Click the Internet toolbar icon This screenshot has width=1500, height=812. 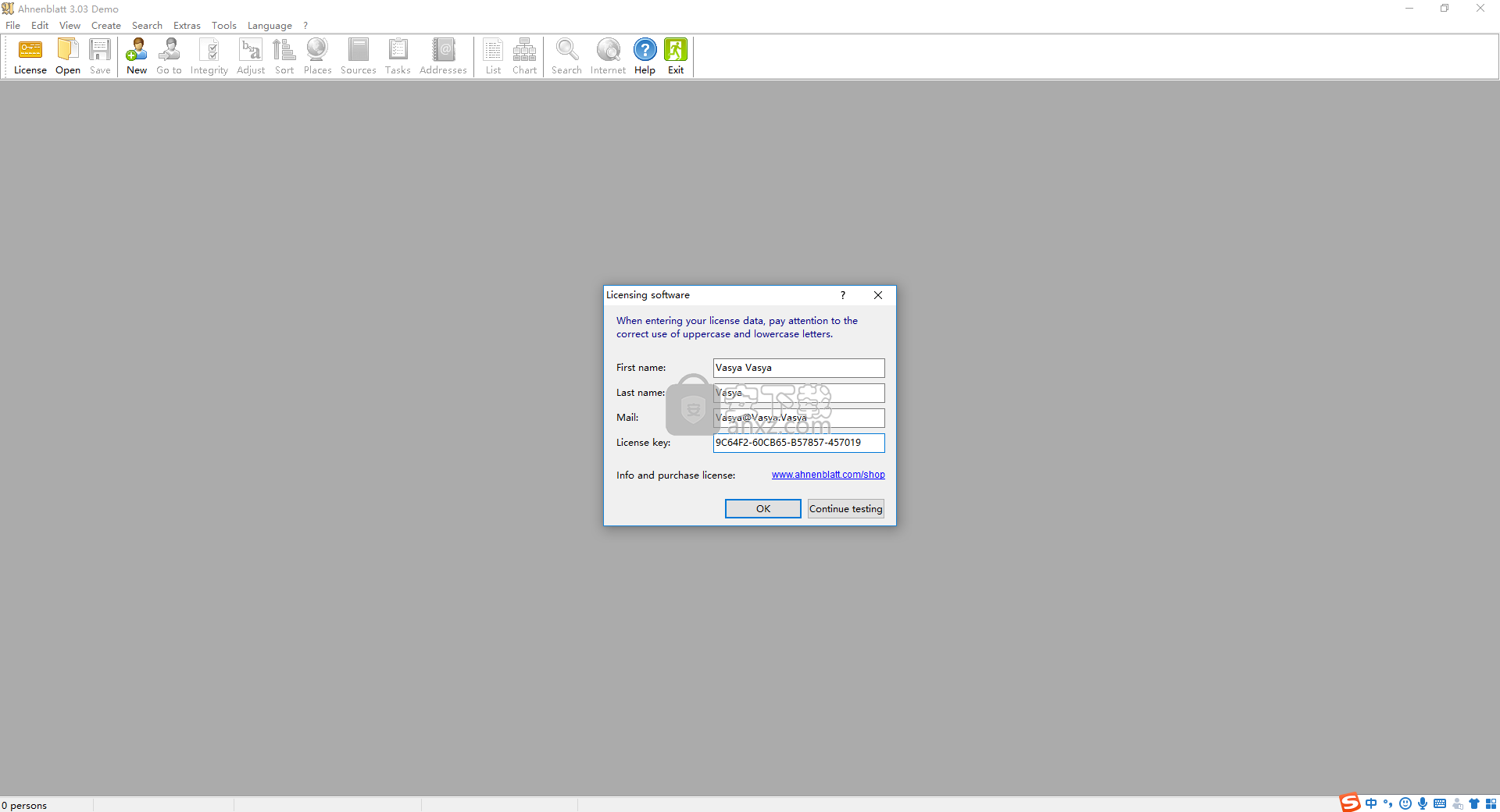coord(608,56)
